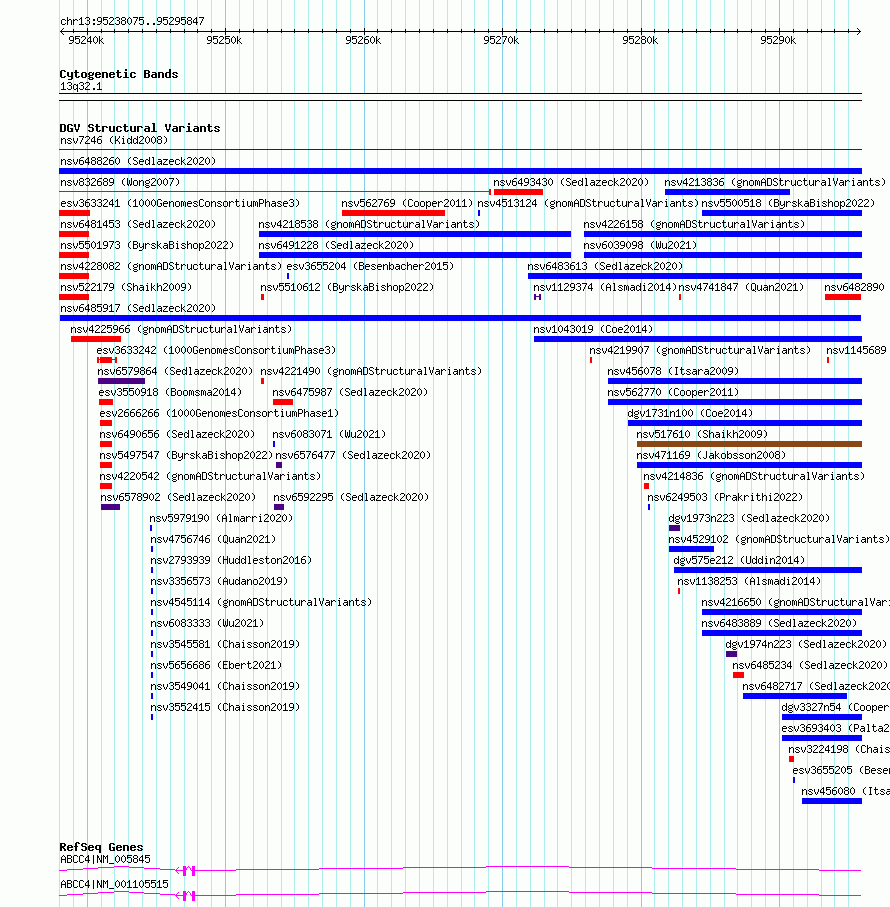
Task: Open variant nsv832689 (Wong2007)
Action: pos(120,182)
